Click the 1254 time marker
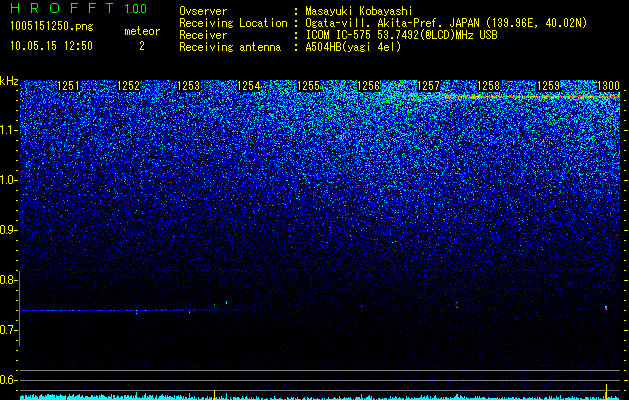The image size is (629, 400). [x=248, y=86]
